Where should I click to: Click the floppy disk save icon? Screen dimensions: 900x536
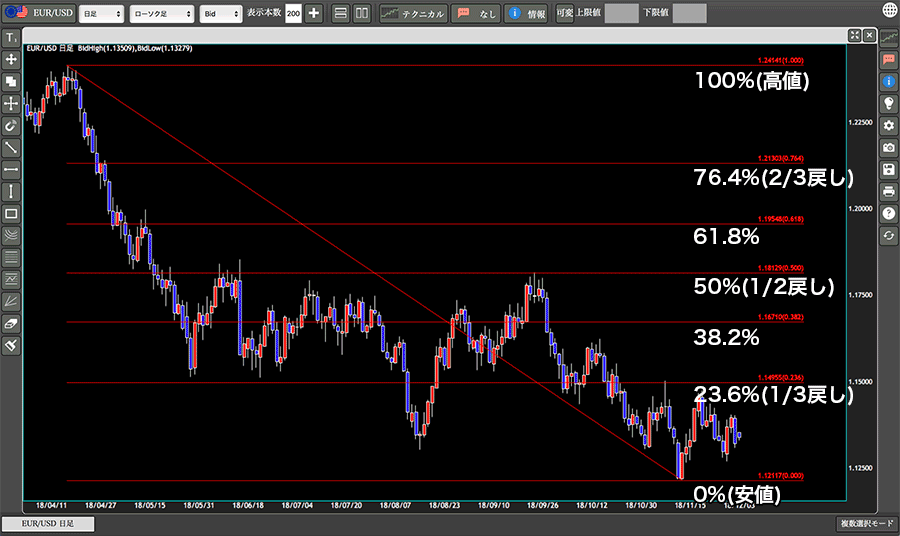click(x=888, y=169)
